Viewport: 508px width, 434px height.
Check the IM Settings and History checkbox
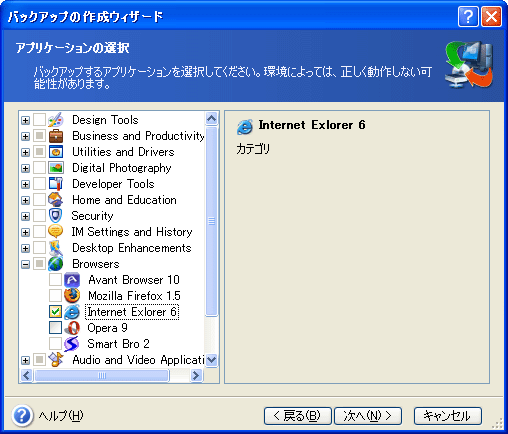coord(40,232)
